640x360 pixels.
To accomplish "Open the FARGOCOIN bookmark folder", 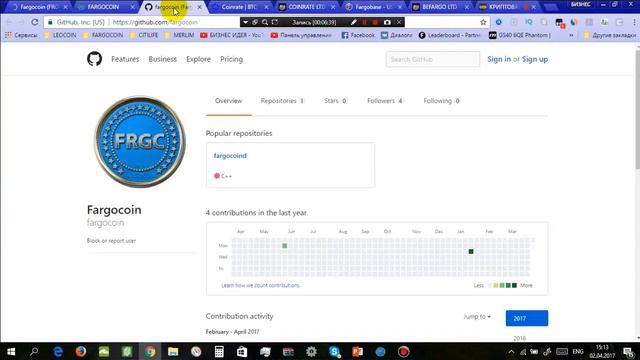I will click(103, 36).
